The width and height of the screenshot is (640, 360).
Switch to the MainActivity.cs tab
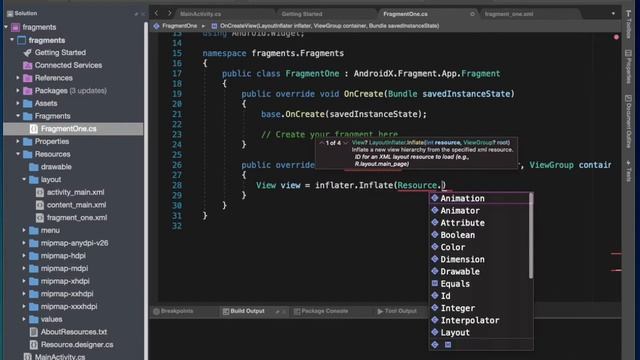click(200, 14)
